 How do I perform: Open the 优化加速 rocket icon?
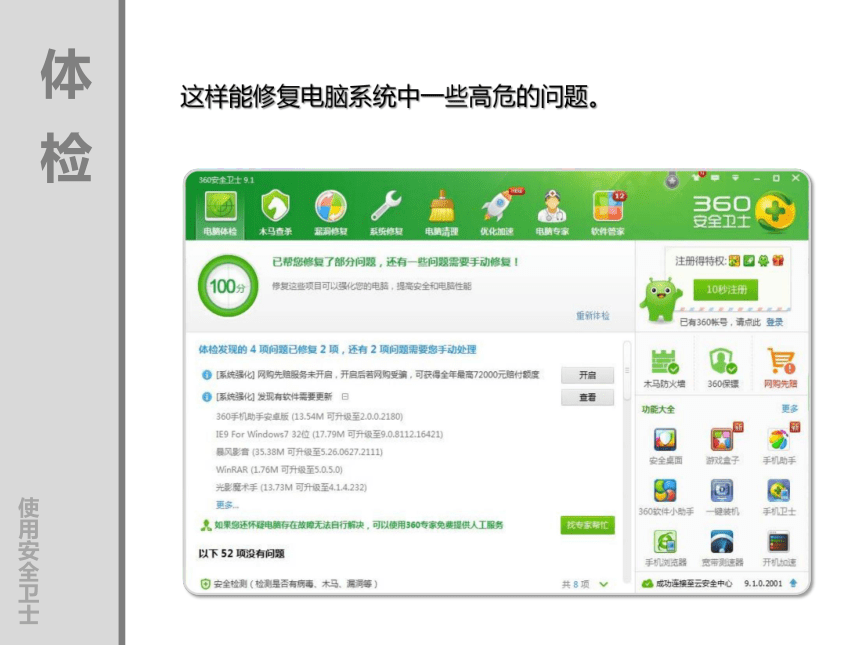(499, 205)
